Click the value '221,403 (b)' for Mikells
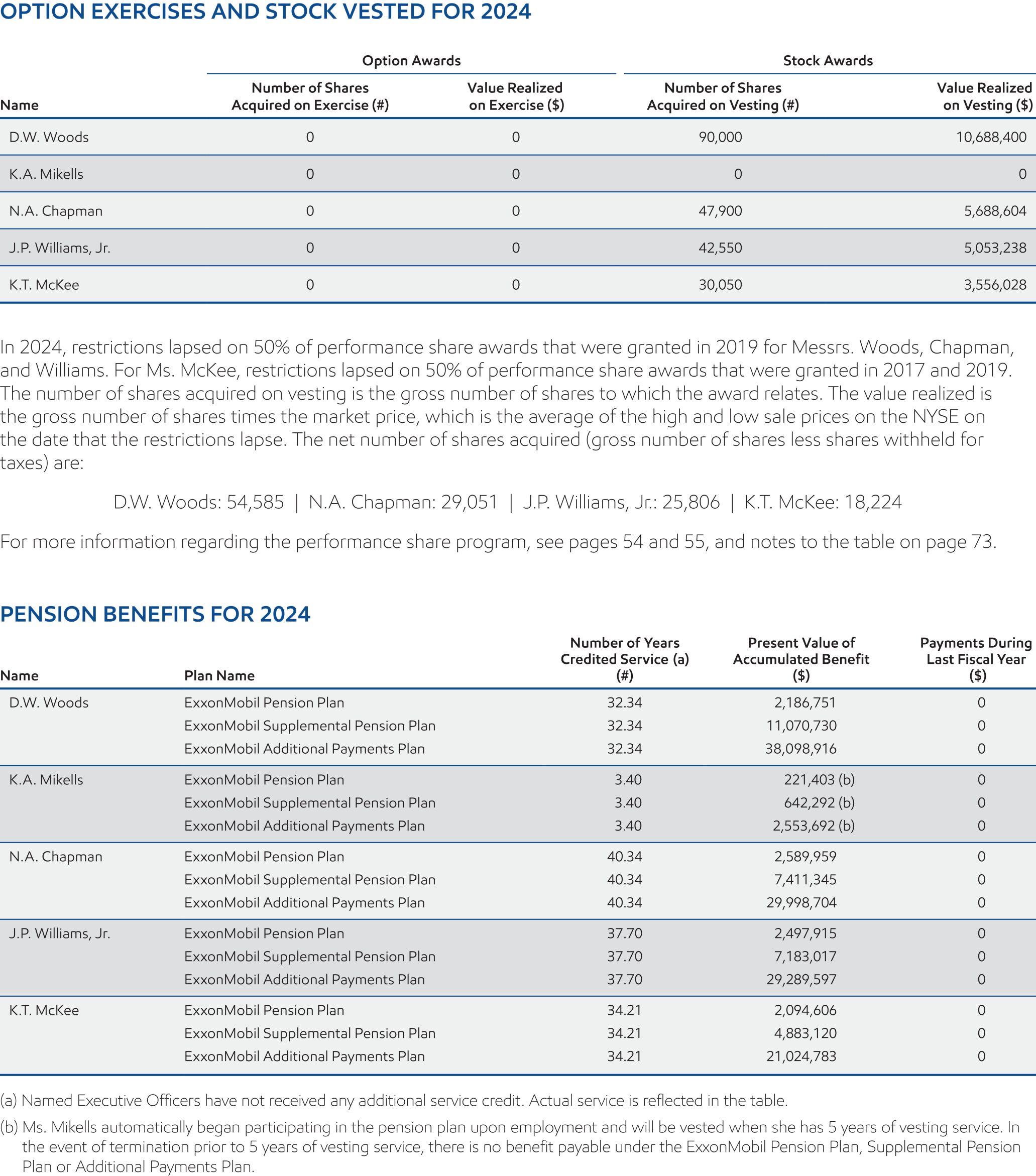The height and width of the screenshot is (1176, 1036). click(x=819, y=780)
